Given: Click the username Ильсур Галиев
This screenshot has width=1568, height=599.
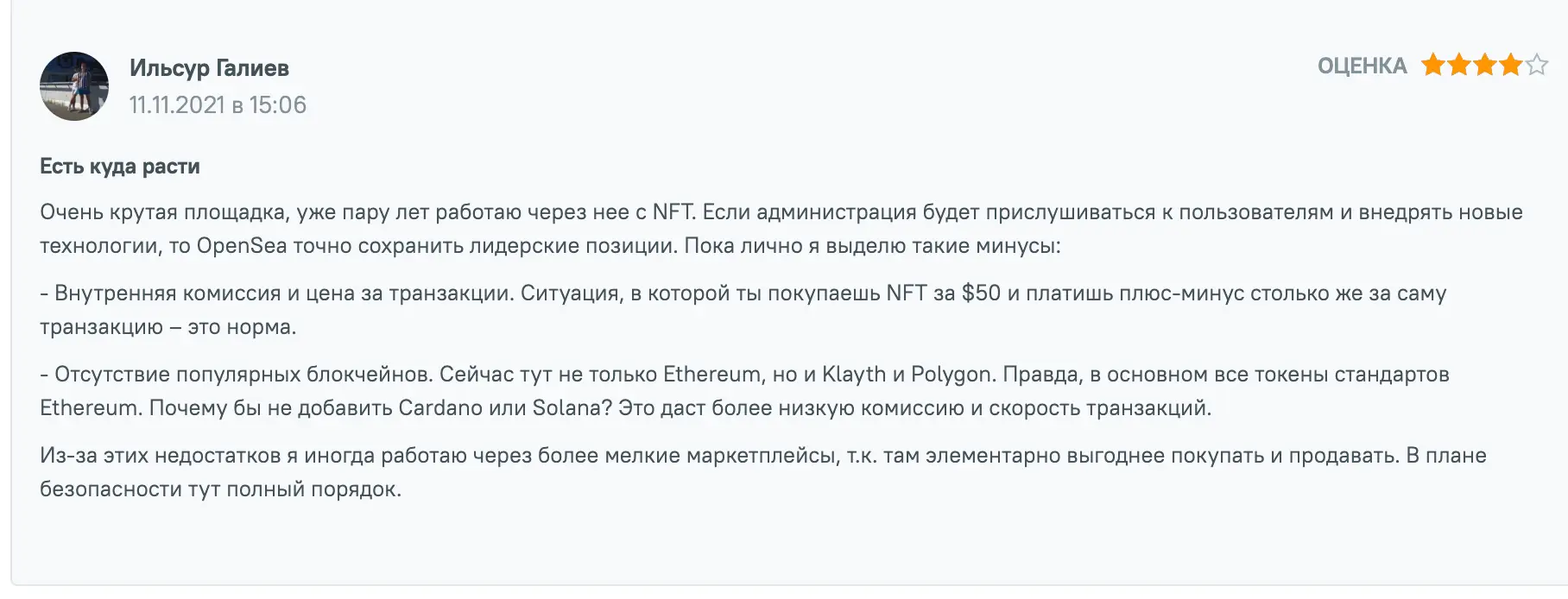Looking at the screenshot, I should (210, 67).
